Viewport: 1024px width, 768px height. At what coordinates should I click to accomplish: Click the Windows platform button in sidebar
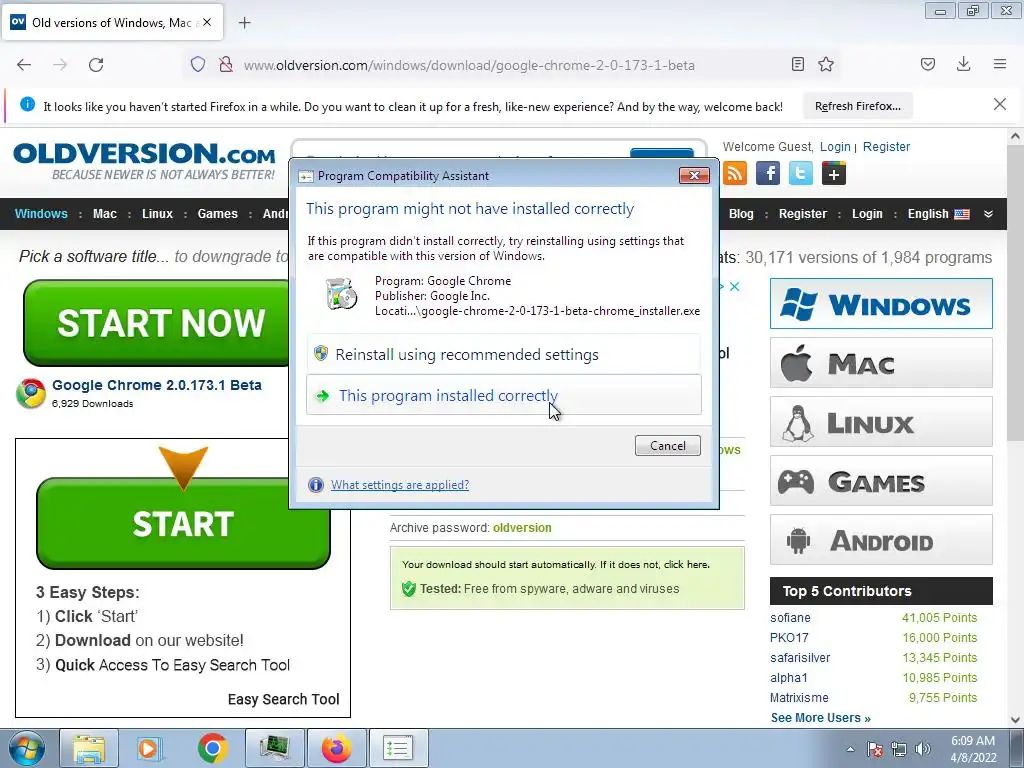(x=881, y=304)
